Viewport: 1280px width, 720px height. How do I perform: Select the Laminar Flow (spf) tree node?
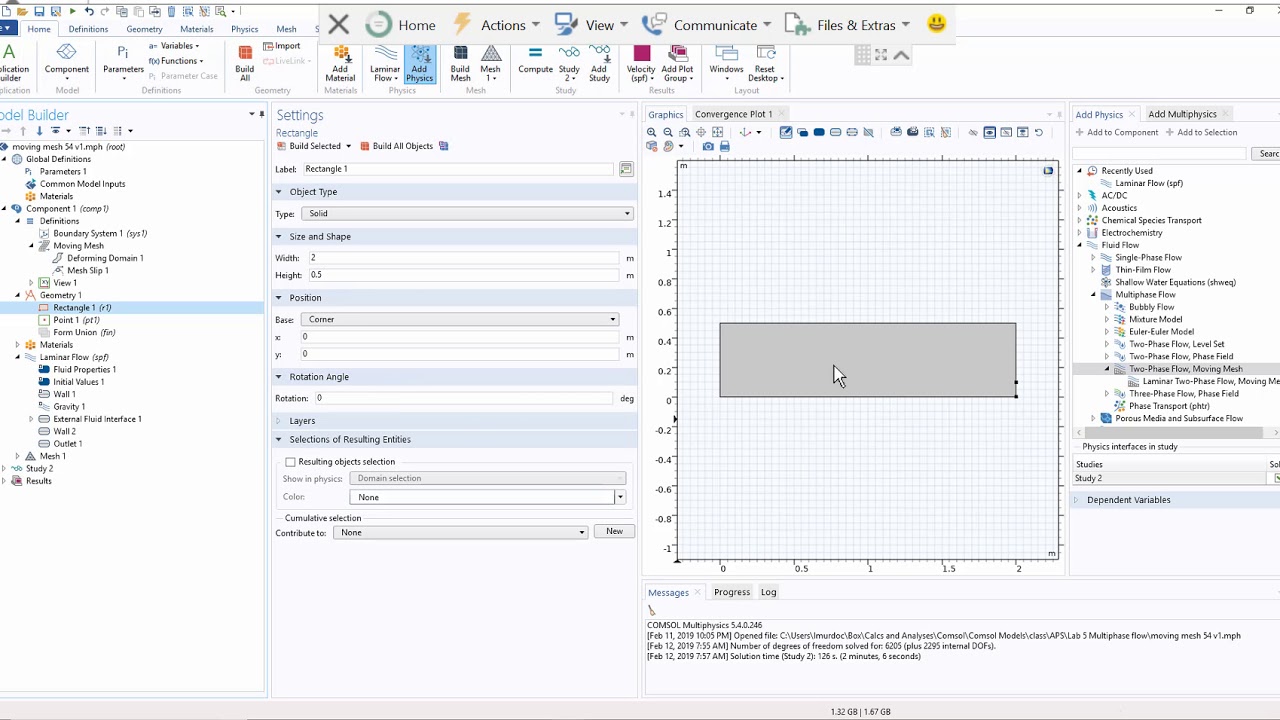[x=73, y=357]
